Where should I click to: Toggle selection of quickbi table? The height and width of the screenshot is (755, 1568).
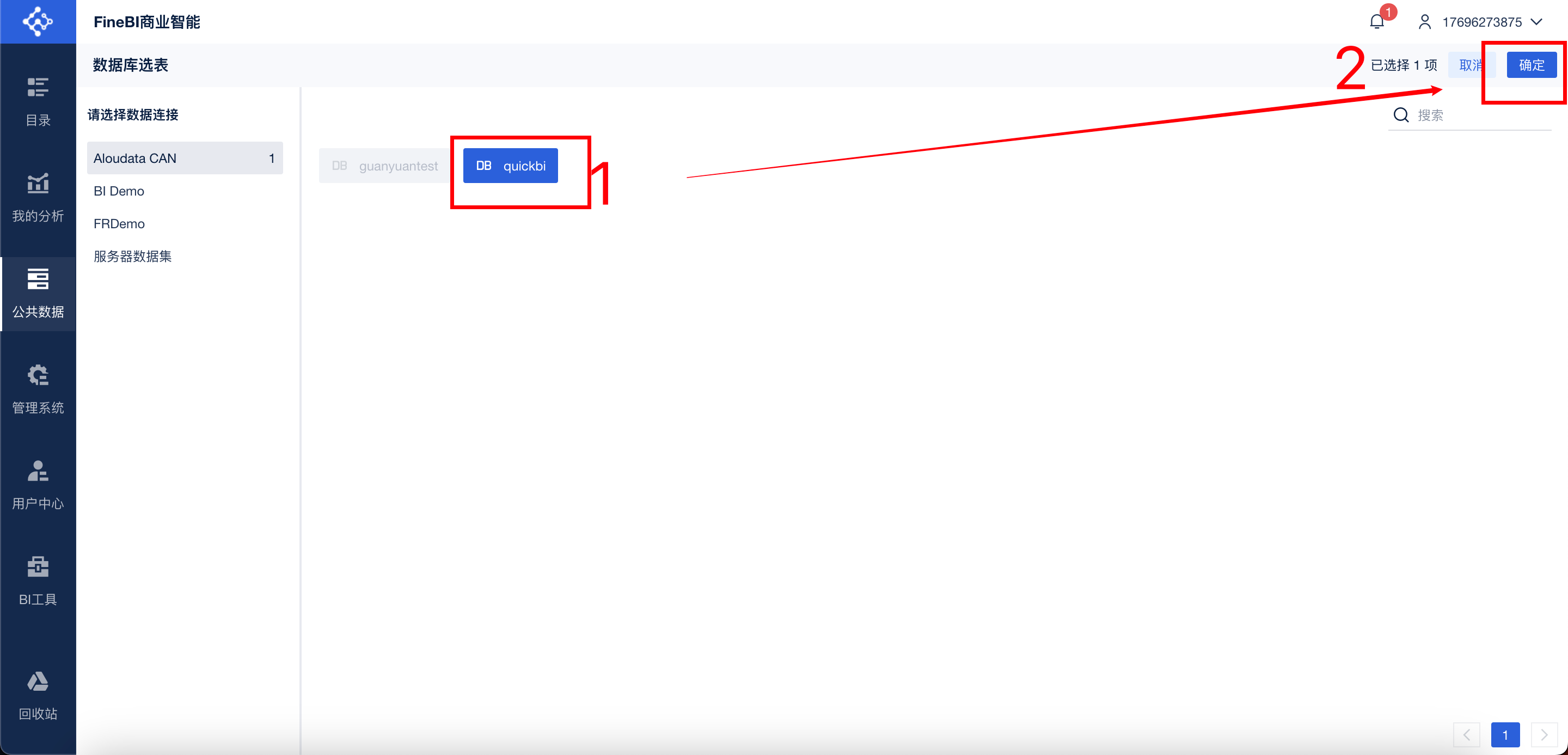tap(510, 166)
